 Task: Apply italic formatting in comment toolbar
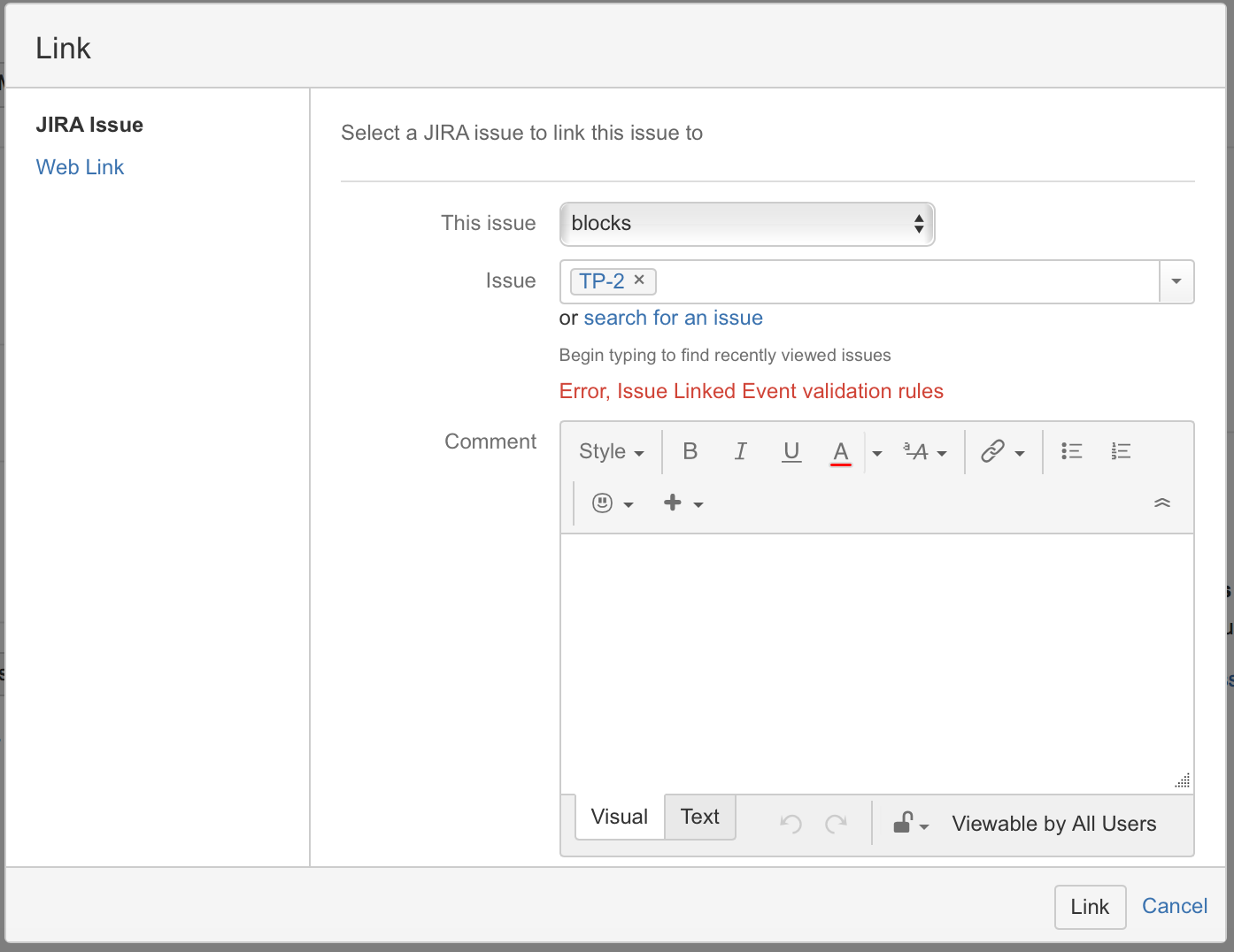741,451
